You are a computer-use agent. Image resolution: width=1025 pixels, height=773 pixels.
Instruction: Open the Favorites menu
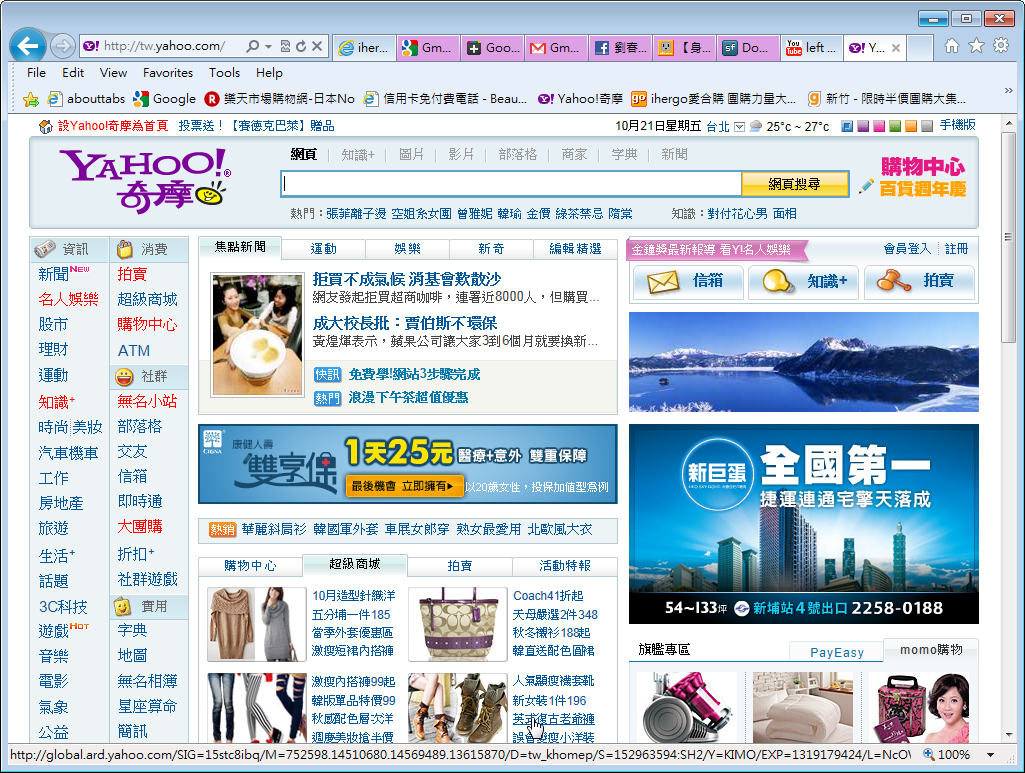tap(168, 73)
